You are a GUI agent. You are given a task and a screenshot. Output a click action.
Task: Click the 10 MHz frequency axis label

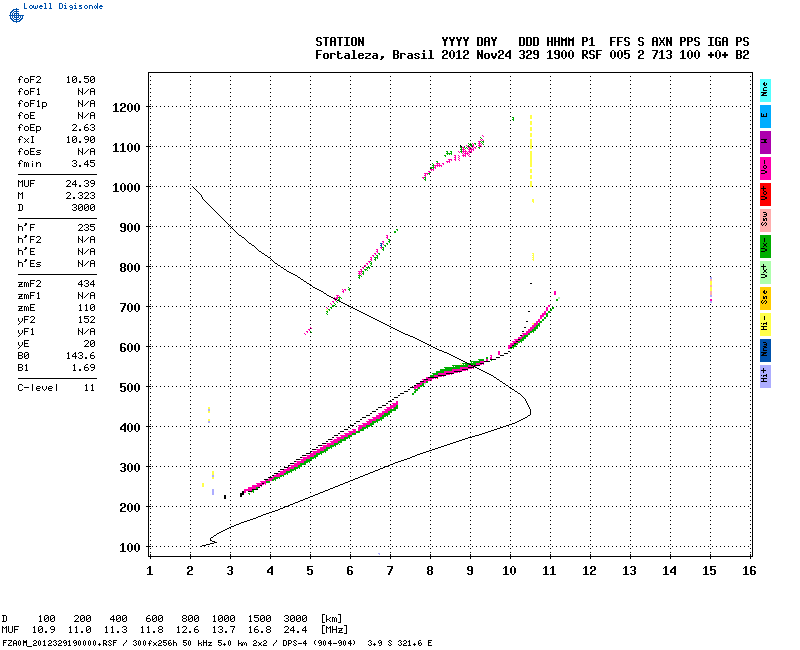(x=509, y=571)
